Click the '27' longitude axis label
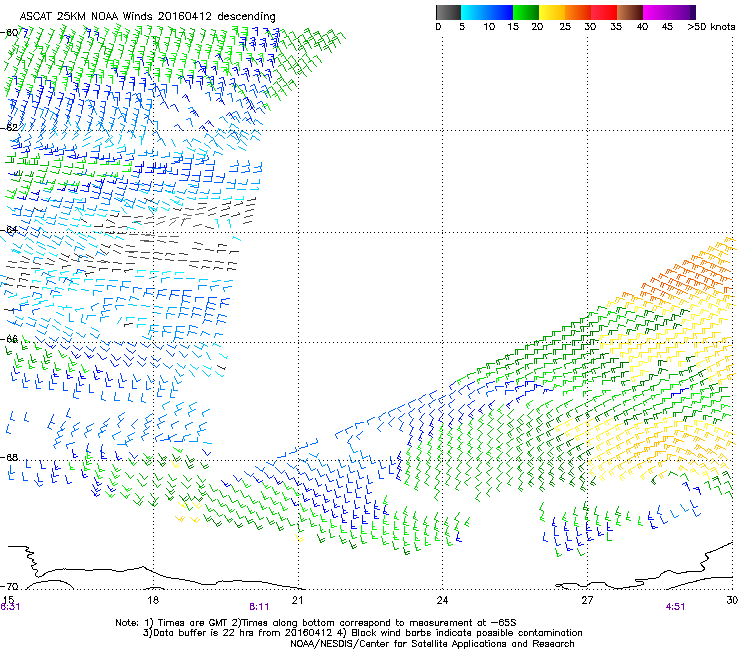 (x=587, y=599)
